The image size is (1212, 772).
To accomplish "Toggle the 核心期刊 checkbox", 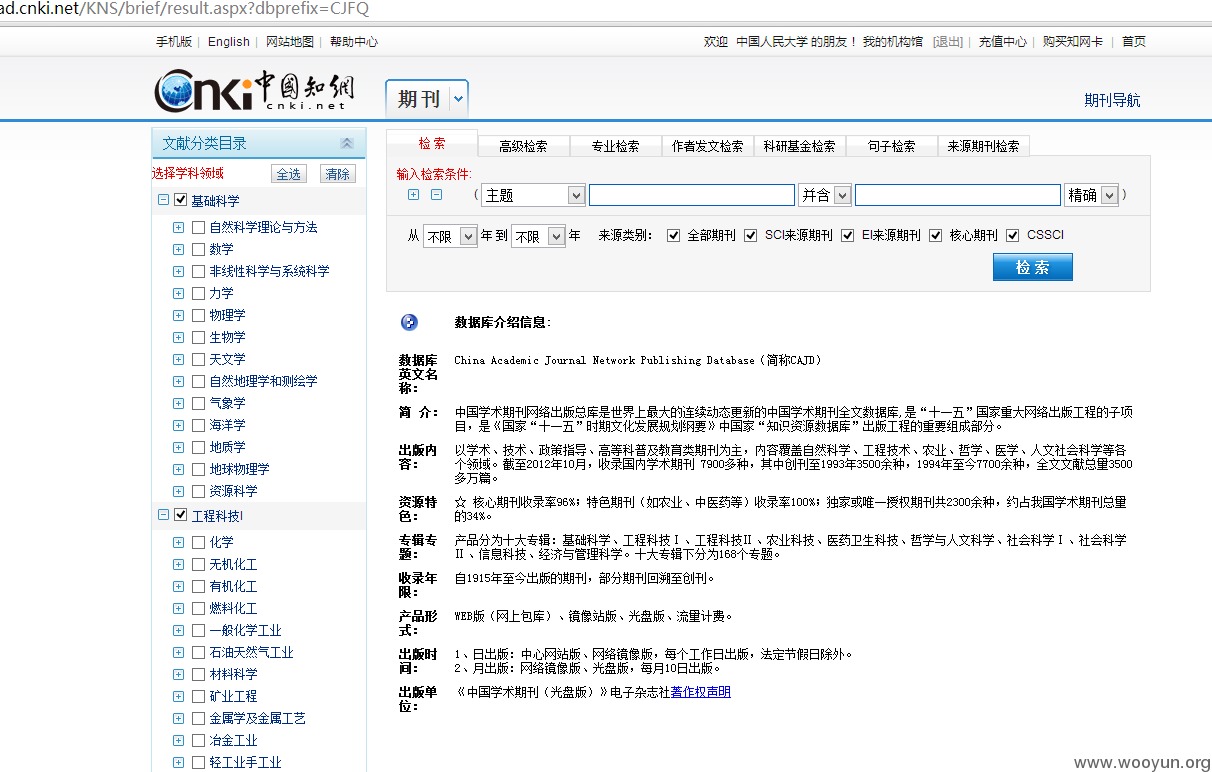I will tap(936, 235).
